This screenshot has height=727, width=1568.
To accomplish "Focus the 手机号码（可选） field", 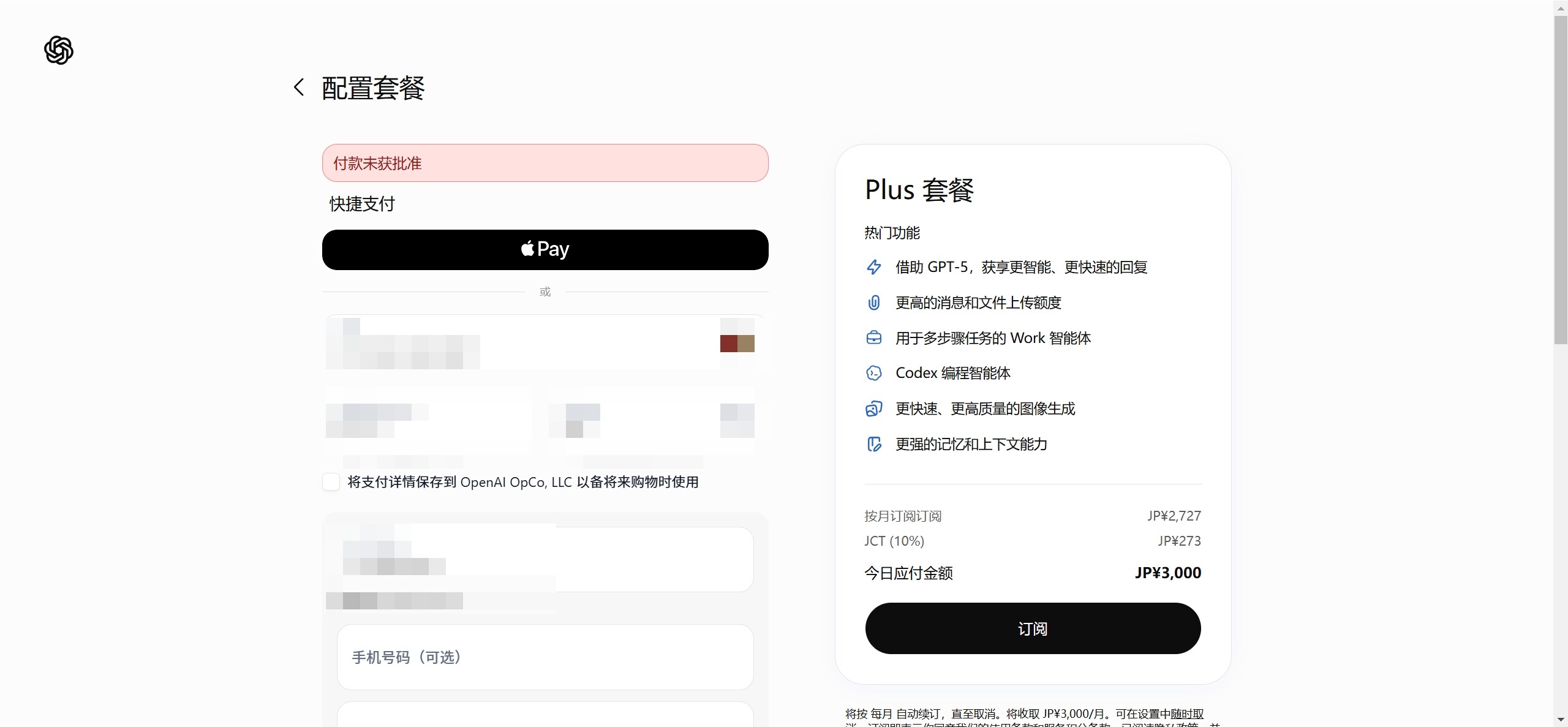I will point(545,657).
